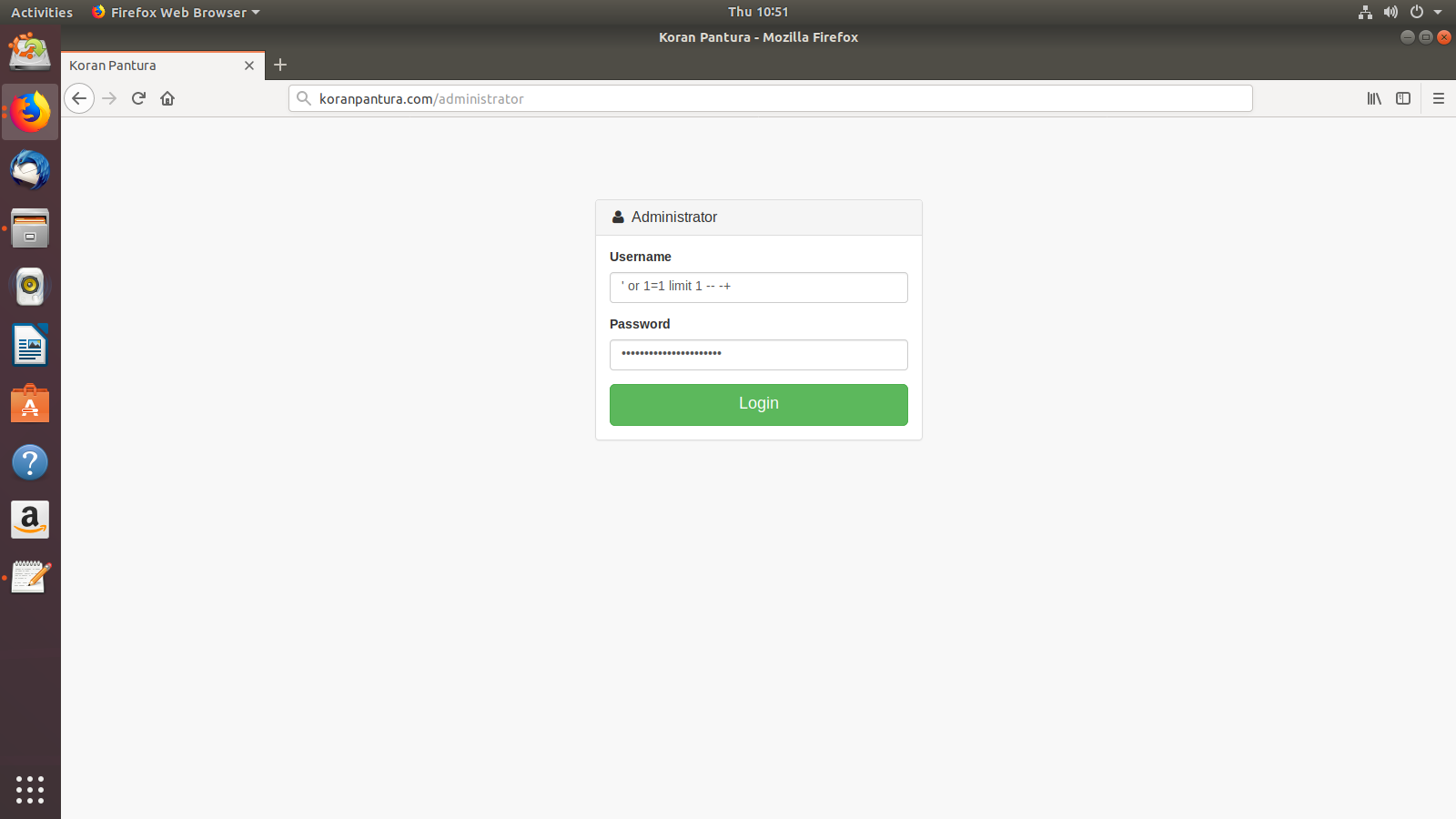Open the clock calendar showing Thu 10:51
The width and height of the screenshot is (1456, 819).
click(x=758, y=12)
